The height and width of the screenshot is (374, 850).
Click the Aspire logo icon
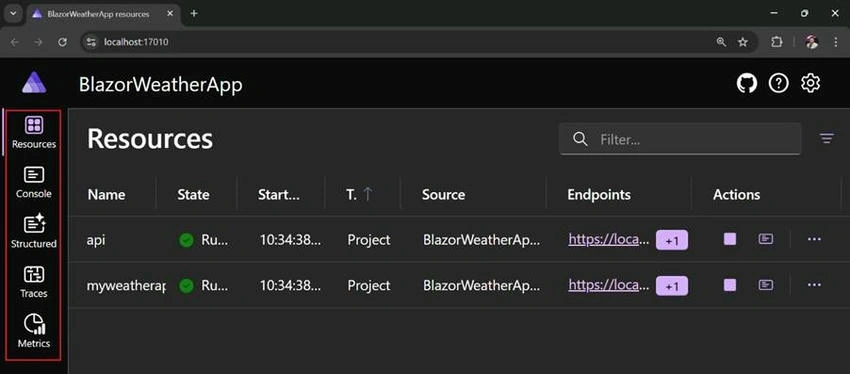coord(34,82)
